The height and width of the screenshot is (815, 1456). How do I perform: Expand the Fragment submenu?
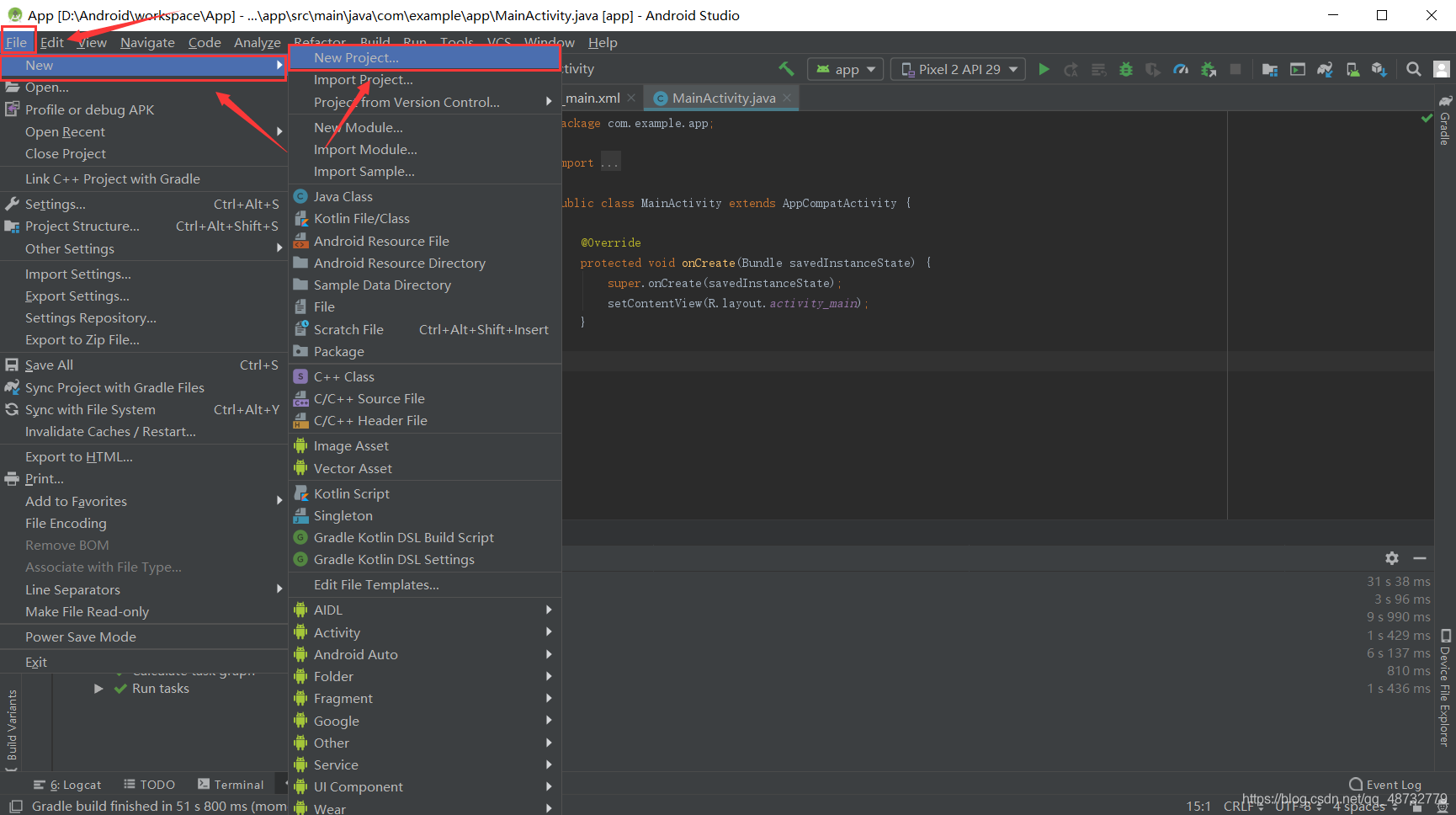point(425,698)
